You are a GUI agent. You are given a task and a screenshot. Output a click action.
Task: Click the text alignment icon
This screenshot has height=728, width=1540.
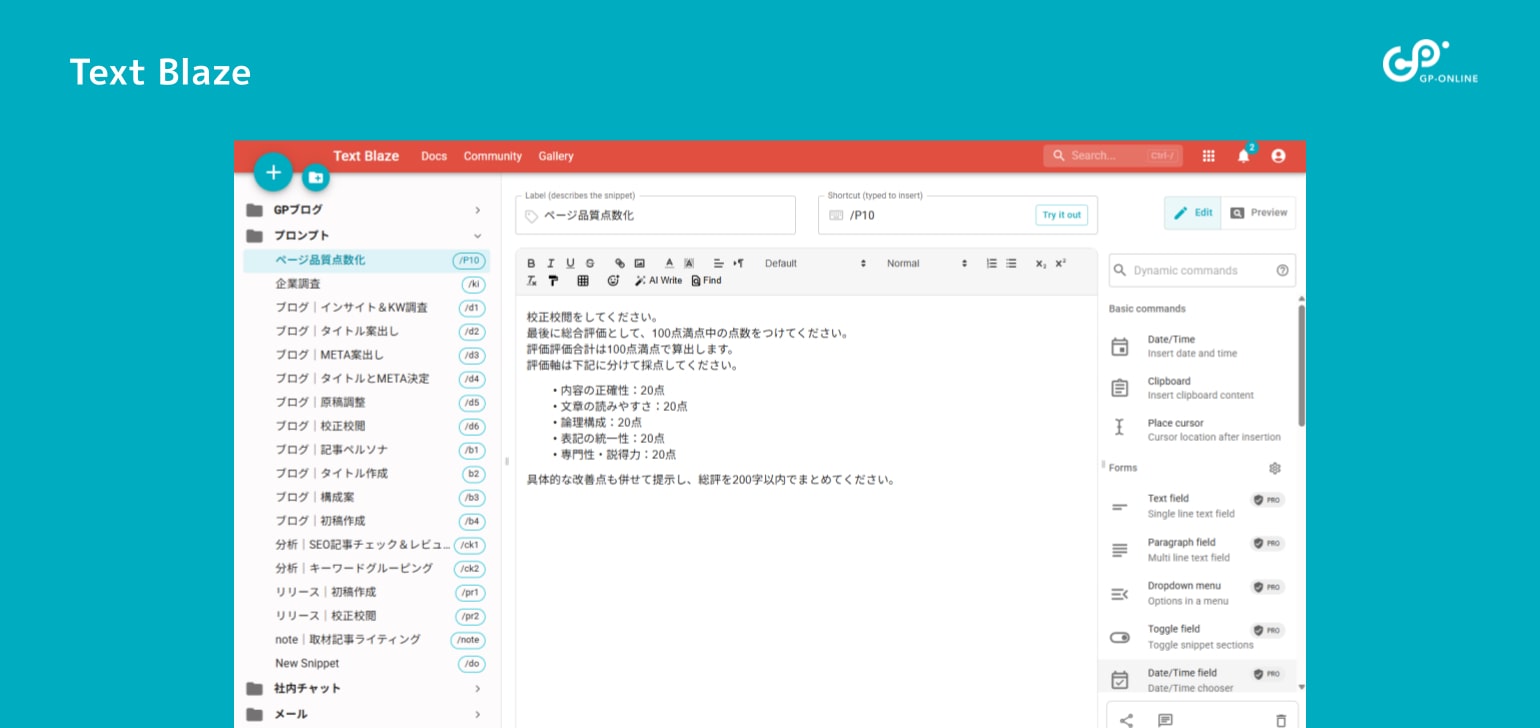(718, 263)
